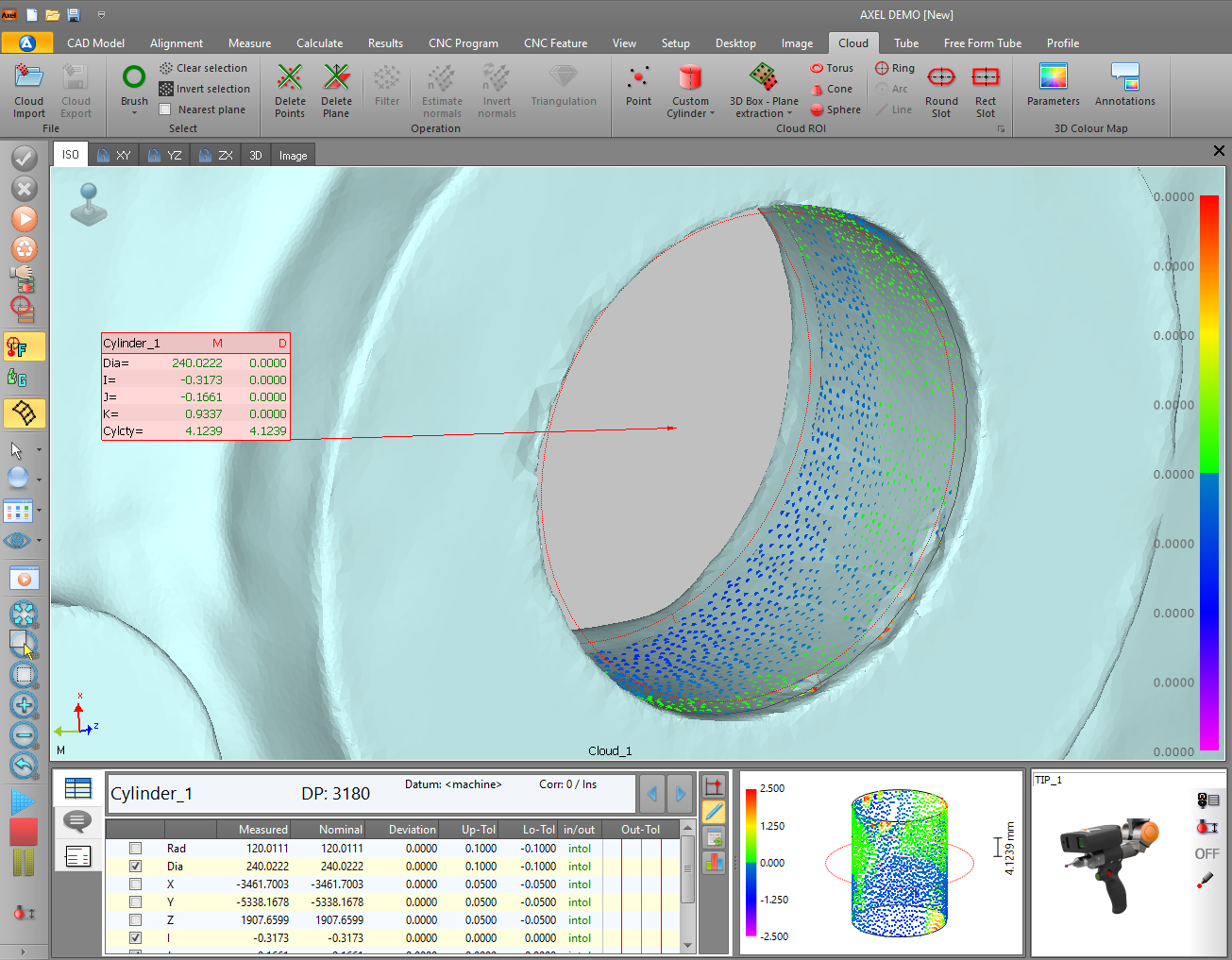The width and height of the screenshot is (1232, 960).
Task: Choose the Sphere feature in Cloud ROI
Action: pyautogui.click(x=835, y=109)
